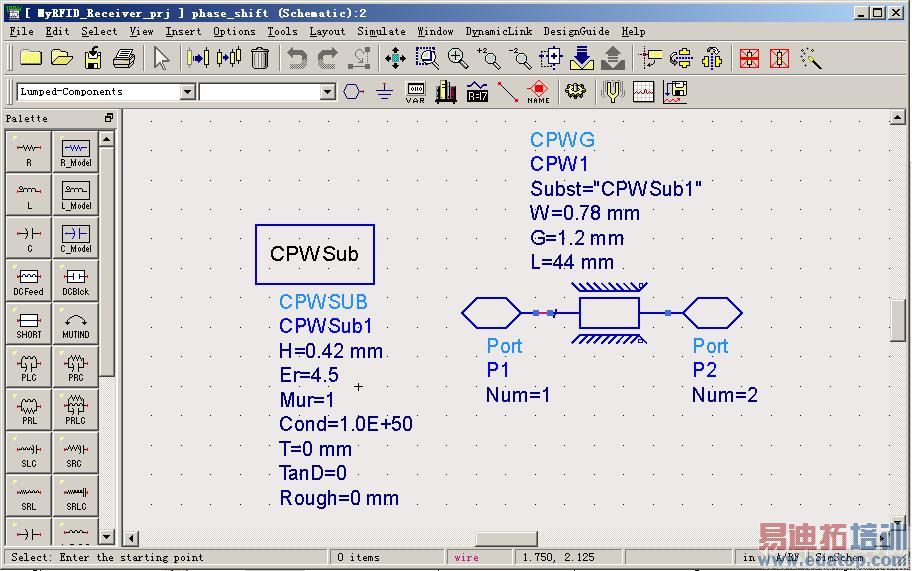Click the trash can delete icon

tap(260, 58)
